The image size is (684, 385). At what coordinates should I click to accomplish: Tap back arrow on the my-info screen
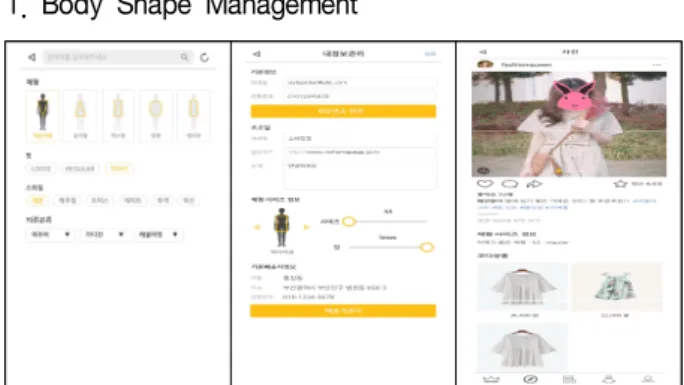256,54
